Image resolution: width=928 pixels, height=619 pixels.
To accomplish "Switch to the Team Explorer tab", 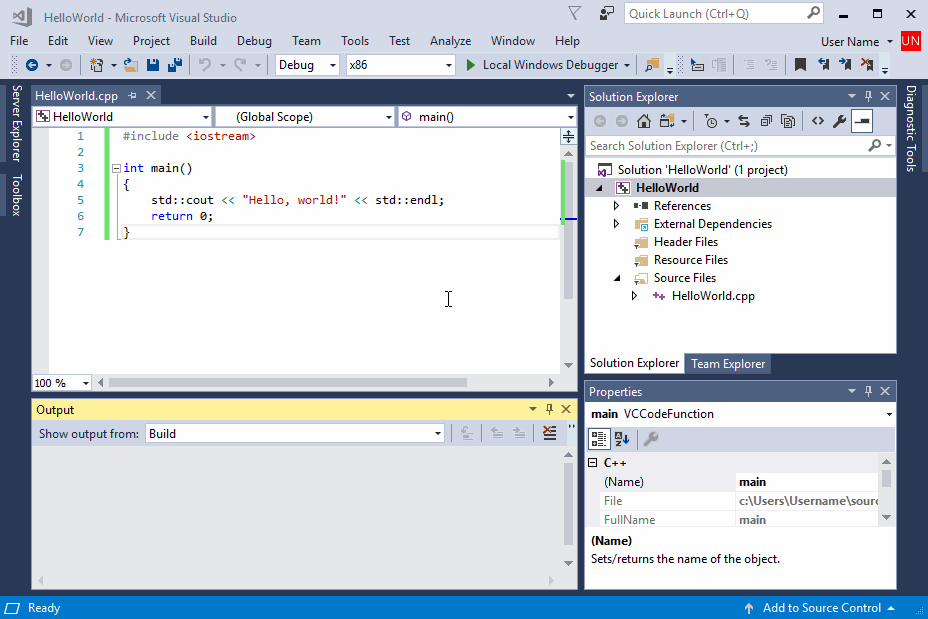I will [728, 363].
